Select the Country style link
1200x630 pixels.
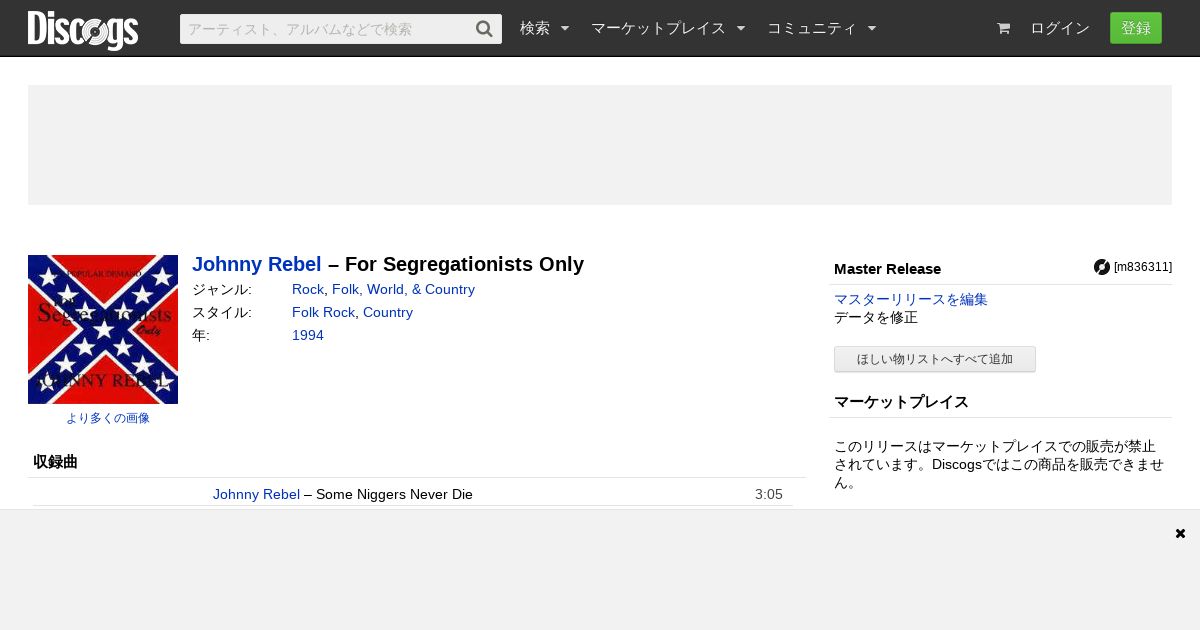pos(388,312)
